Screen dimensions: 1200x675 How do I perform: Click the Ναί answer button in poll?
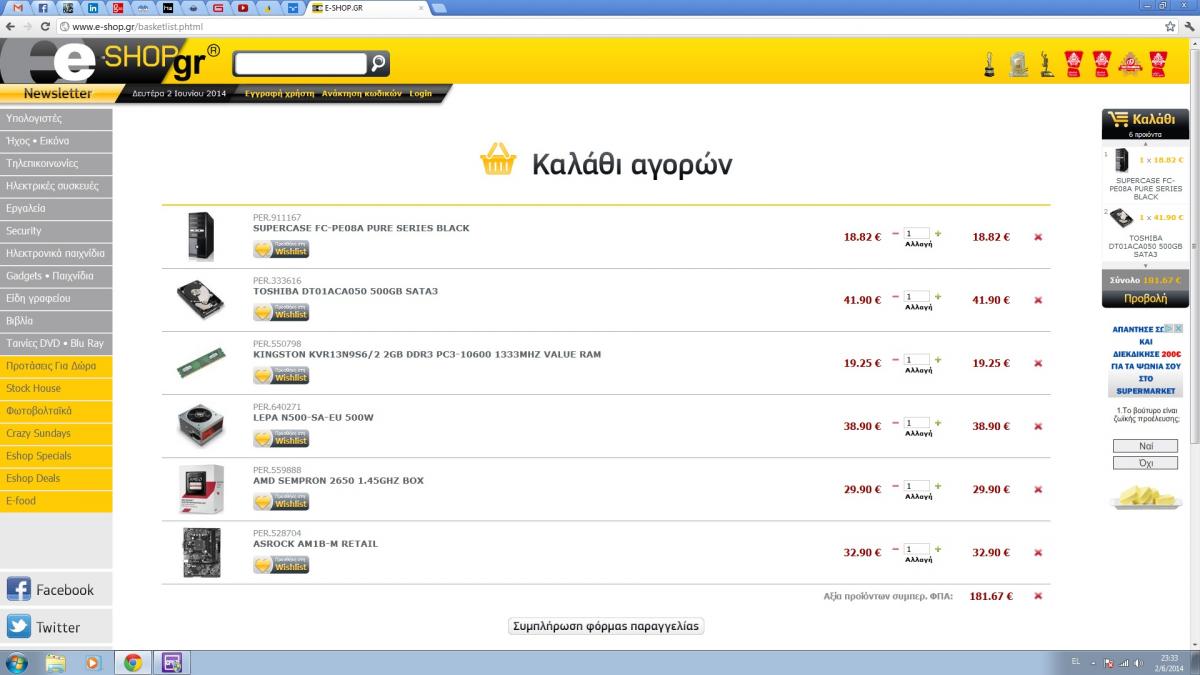click(1145, 446)
